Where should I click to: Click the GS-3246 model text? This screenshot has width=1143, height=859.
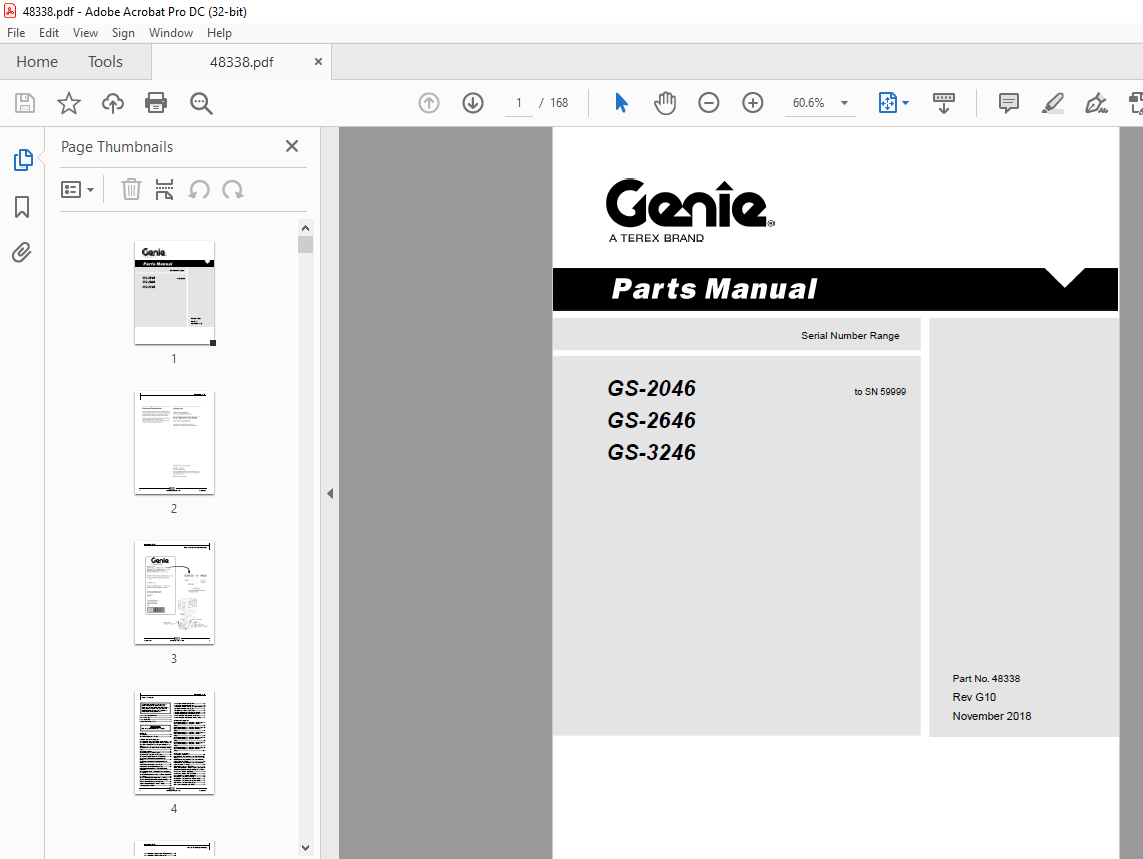652,453
